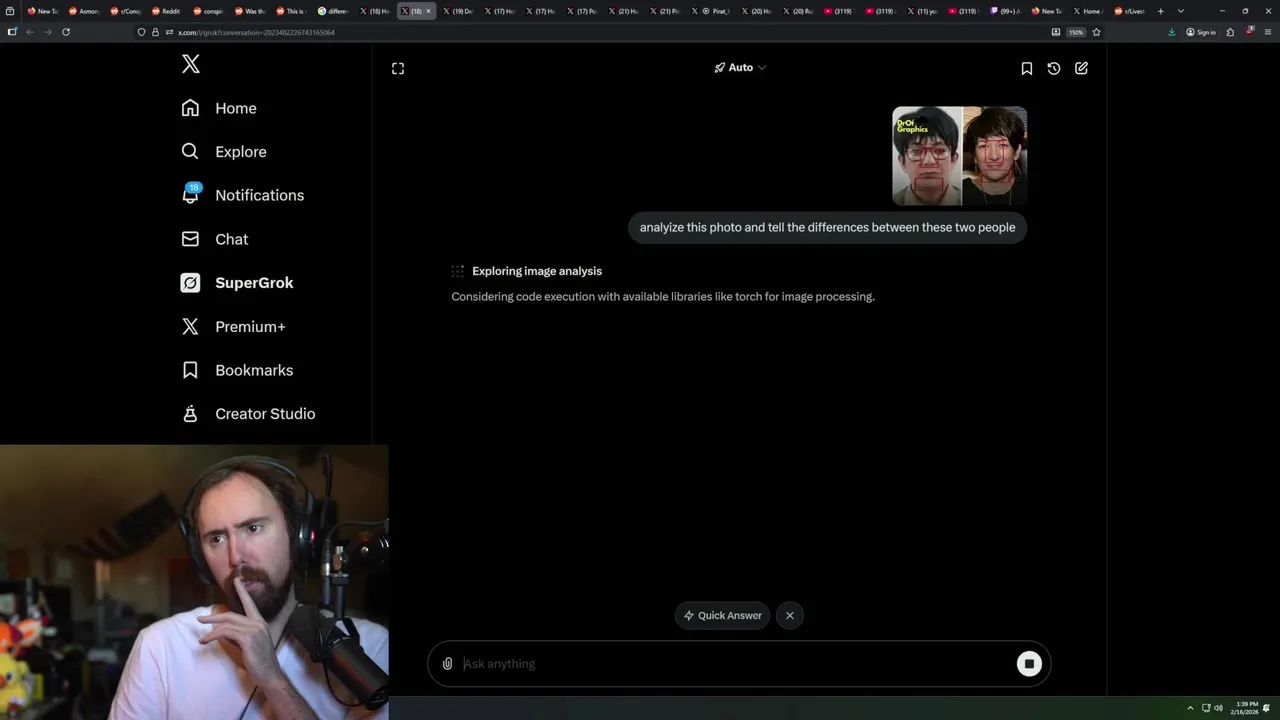The image size is (1280, 720).
Task: Open the list all tabs dropdown
Action: 1181,11
